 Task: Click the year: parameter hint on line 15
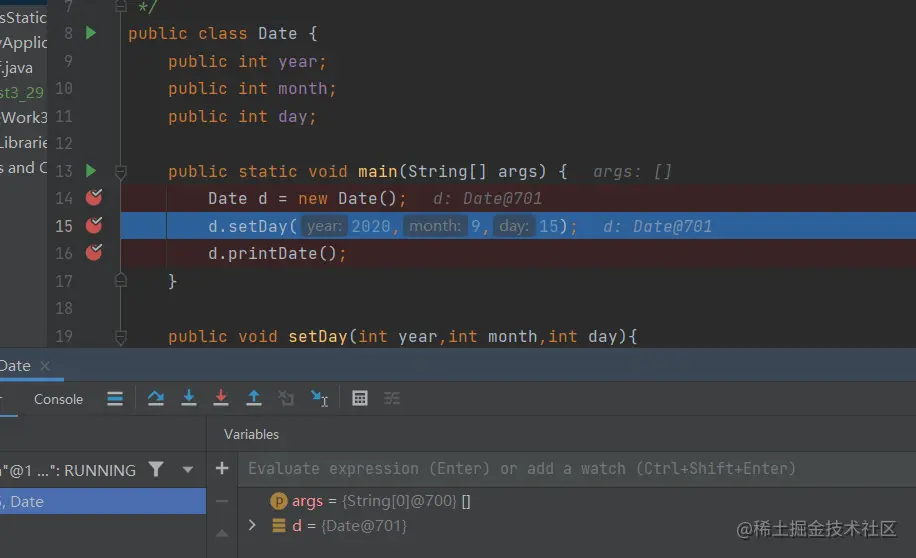coord(324,226)
